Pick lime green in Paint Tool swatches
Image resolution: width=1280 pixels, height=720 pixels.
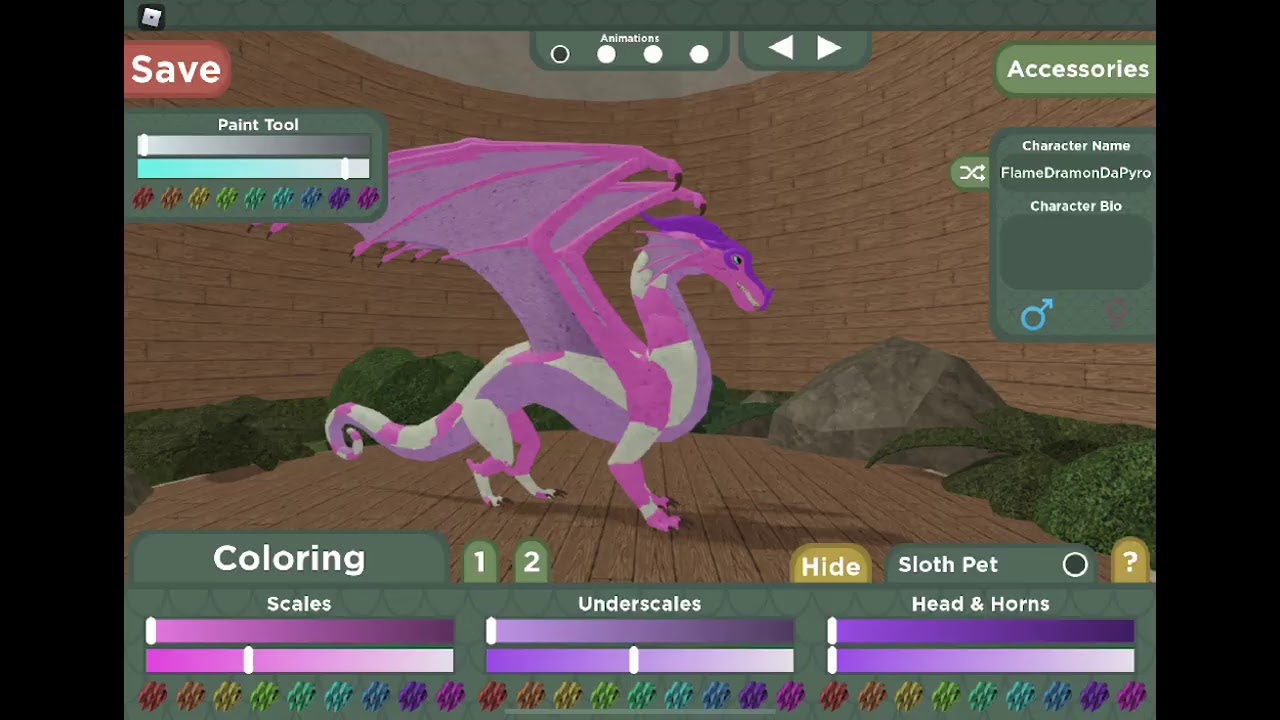[x=228, y=199]
